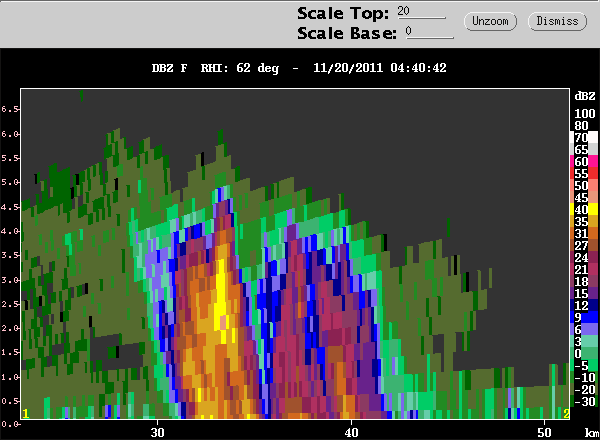
Task: Click the 40 km range axis label
Action: [351, 432]
